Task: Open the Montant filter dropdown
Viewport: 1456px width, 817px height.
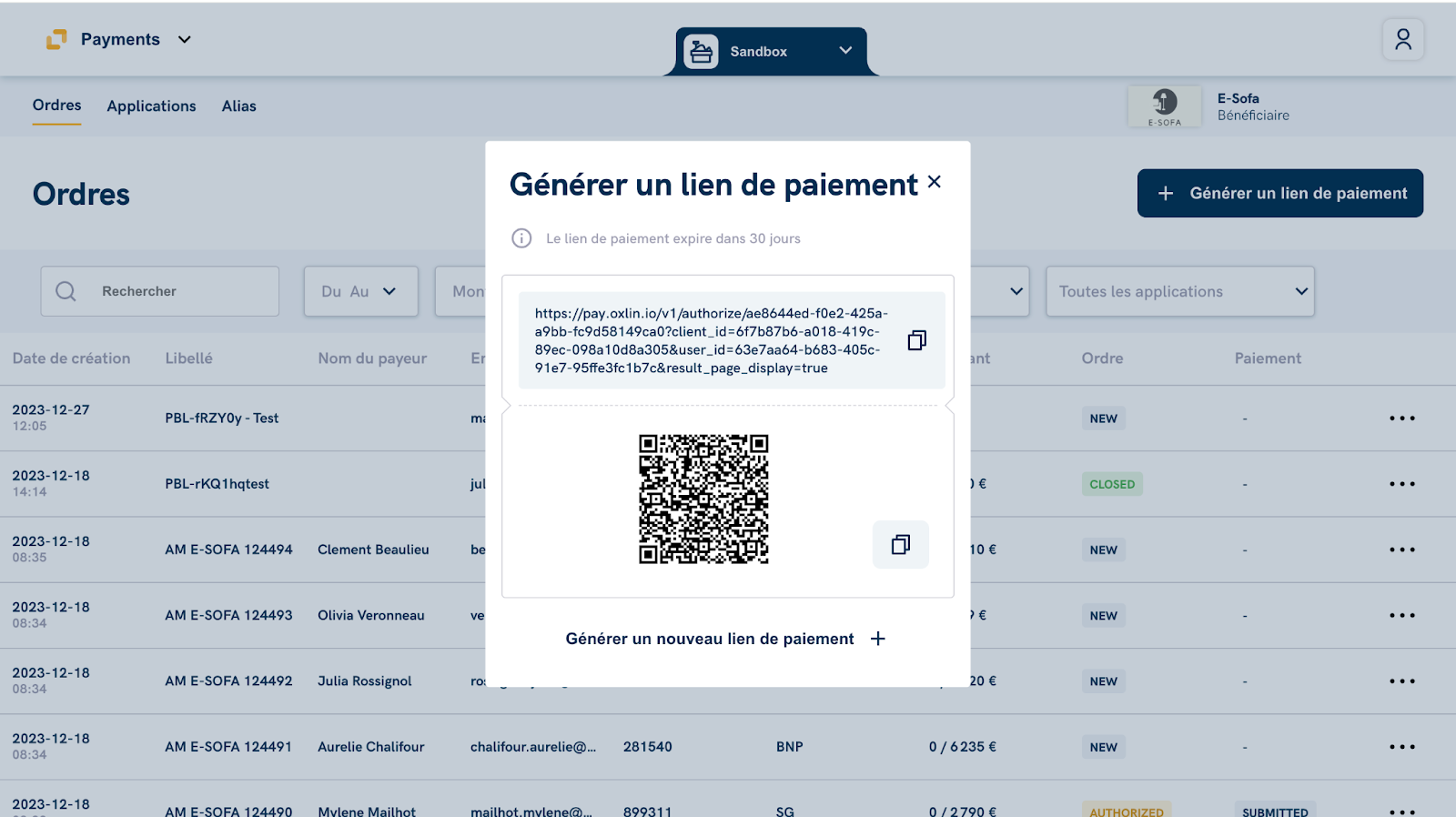Action: pyautogui.click(x=460, y=291)
